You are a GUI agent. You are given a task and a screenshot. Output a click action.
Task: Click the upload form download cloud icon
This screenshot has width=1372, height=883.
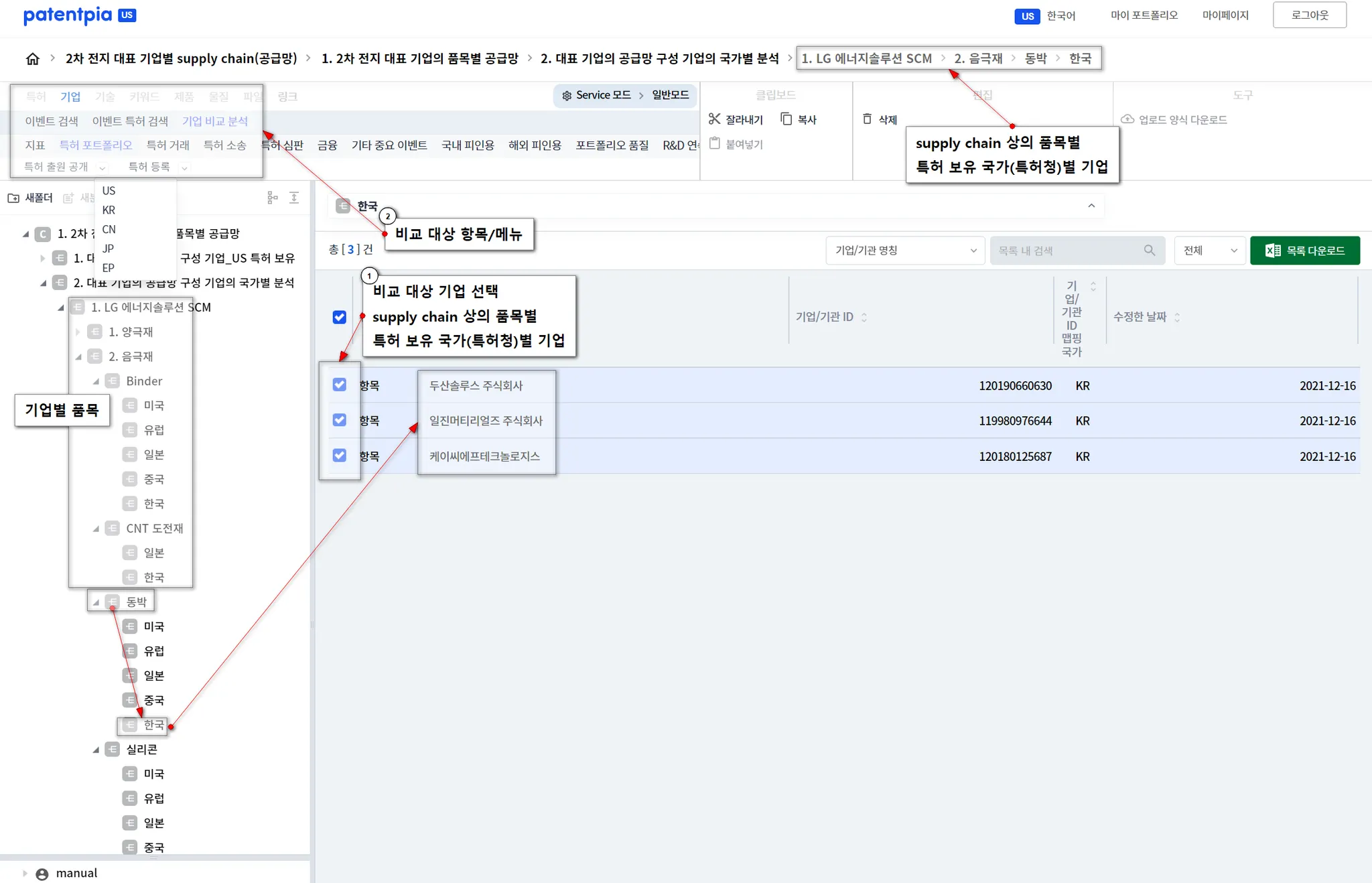pyautogui.click(x=1127, y=119)
